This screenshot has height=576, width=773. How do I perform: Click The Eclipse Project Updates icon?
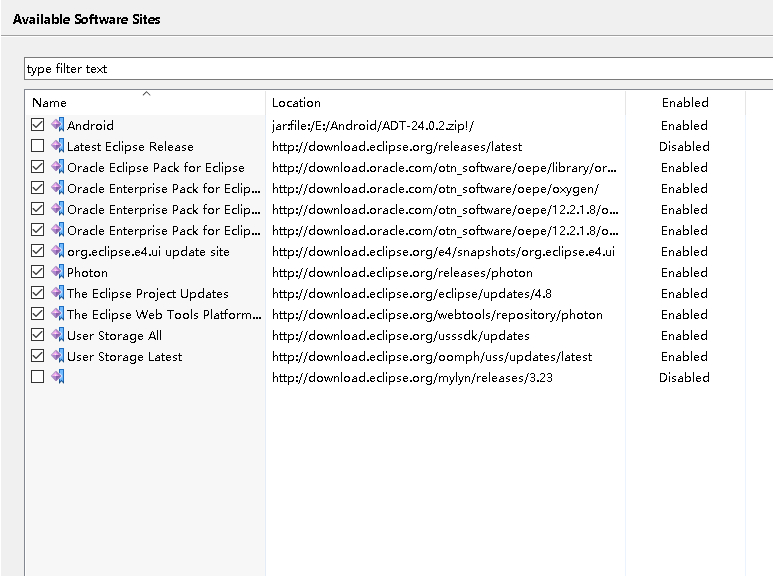(x=57, y=293)
